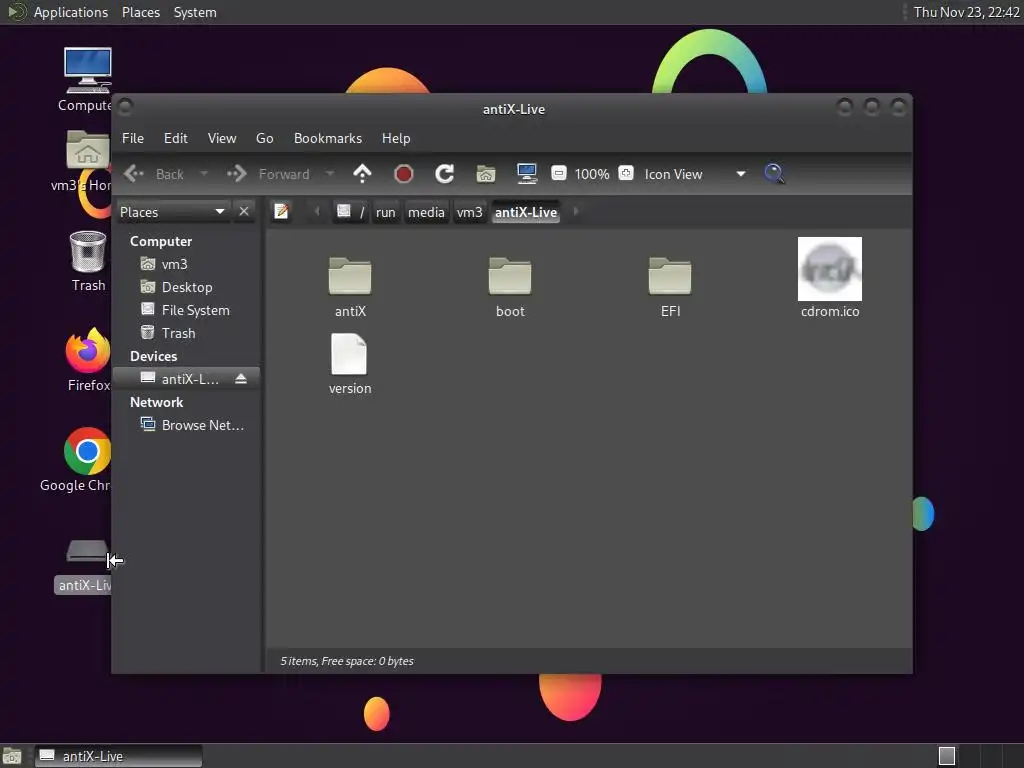Viewport: 1024px width, 768px height.
Task: Select Google Chrome desktop icon
Action: [76, 460]
